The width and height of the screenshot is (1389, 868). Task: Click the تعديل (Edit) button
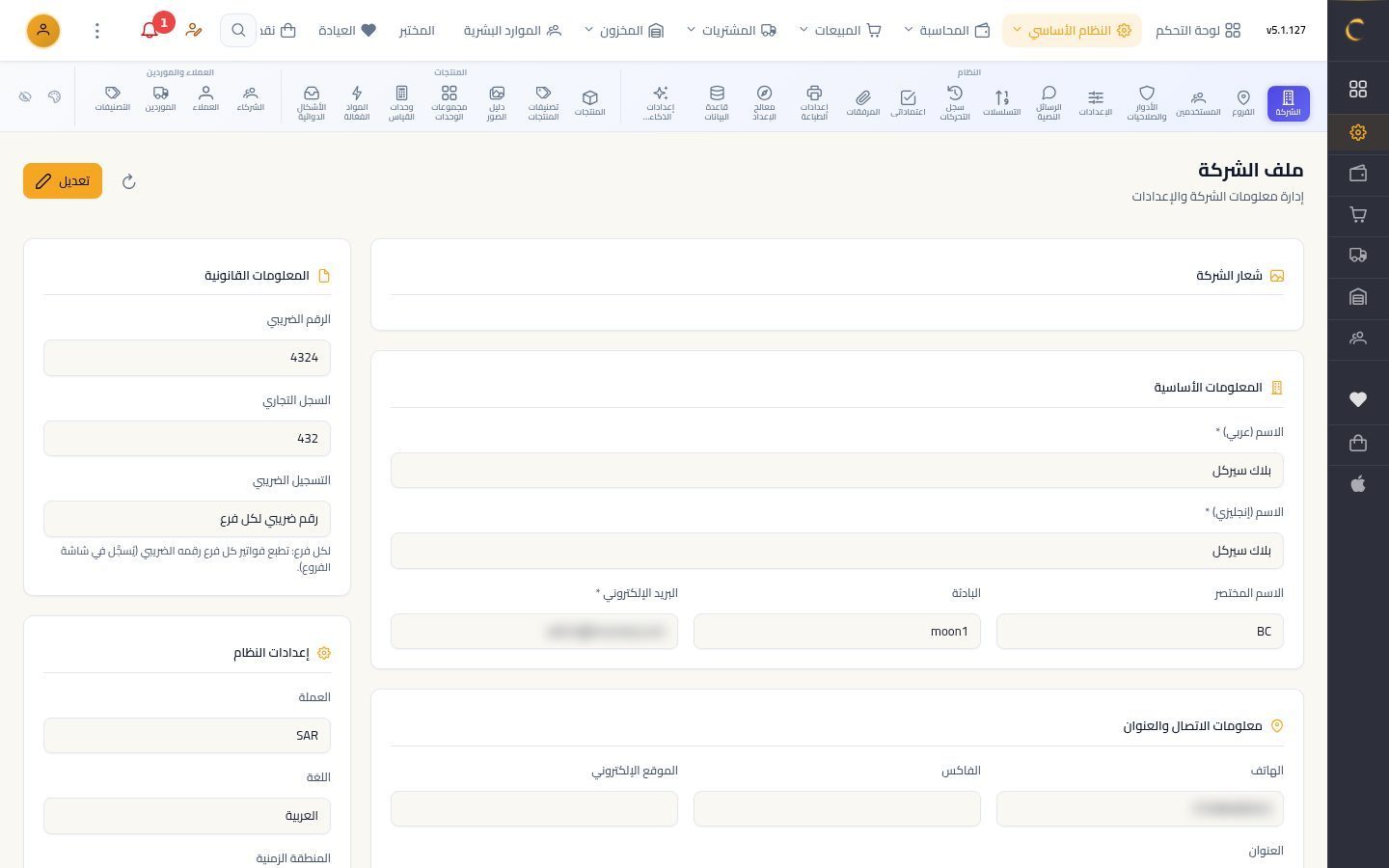point(63,181)
